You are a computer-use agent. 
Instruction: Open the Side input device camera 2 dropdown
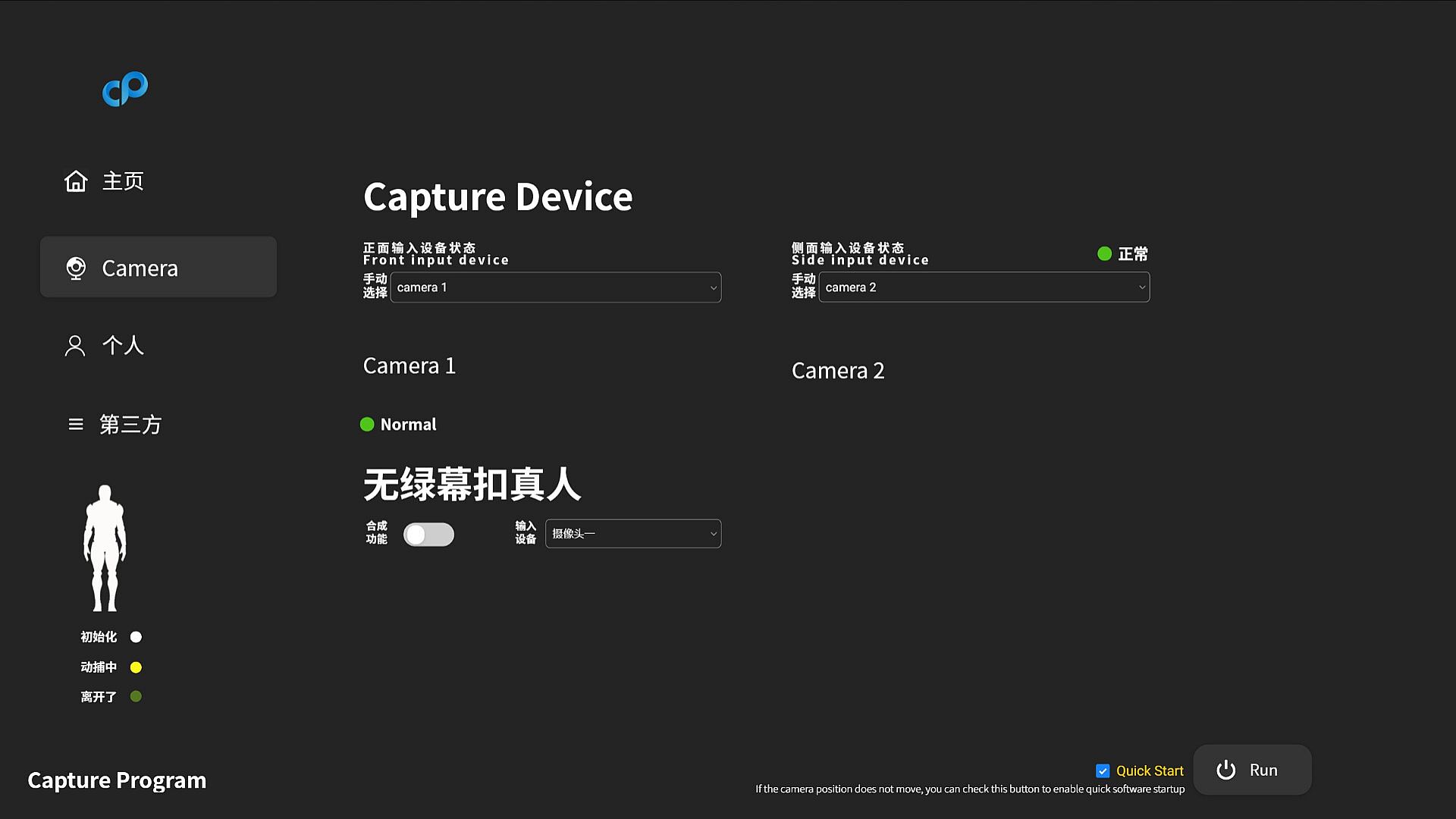pos(984,287)
